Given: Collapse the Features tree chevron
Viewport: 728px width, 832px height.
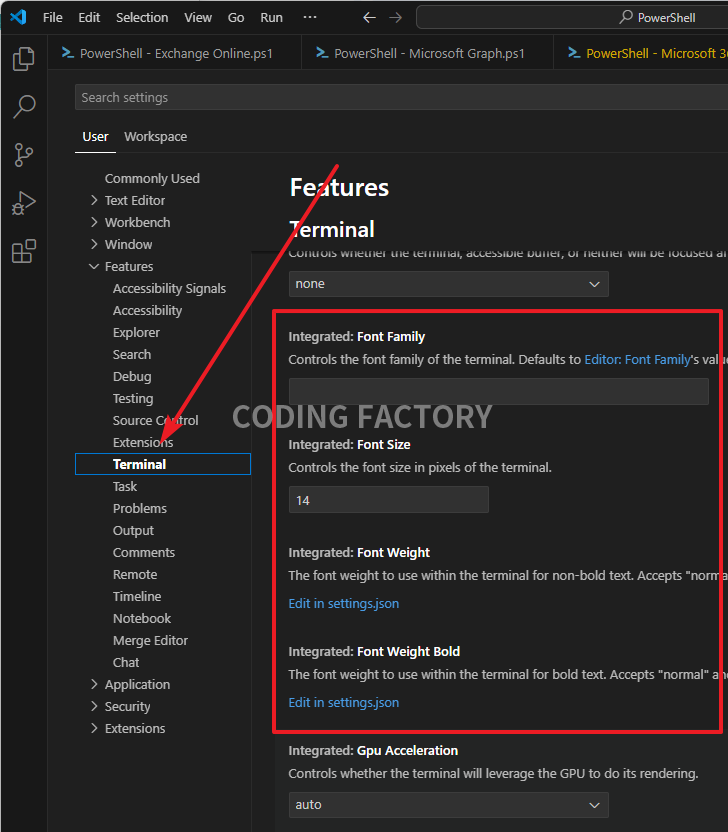Looking at the screenshot, I should click(x=94, y=266).
